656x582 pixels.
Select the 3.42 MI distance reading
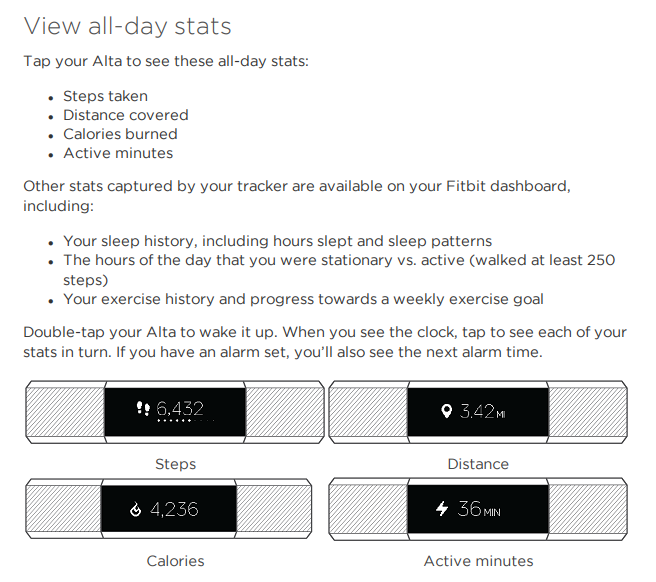pos(482,411)
